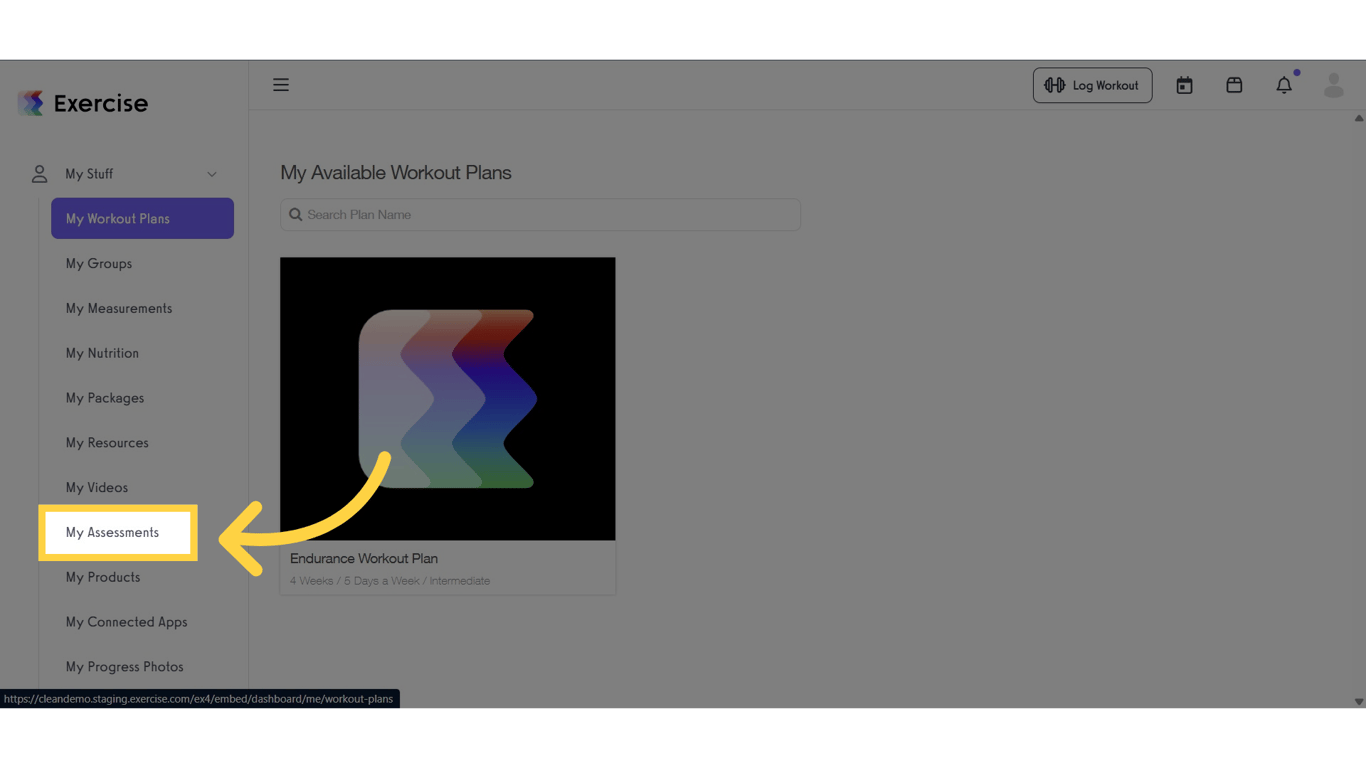Collapse the My Stuff section chevron
Image resolution: width=1366 pixels, height=768 pixels.
(x=211, y=173)
